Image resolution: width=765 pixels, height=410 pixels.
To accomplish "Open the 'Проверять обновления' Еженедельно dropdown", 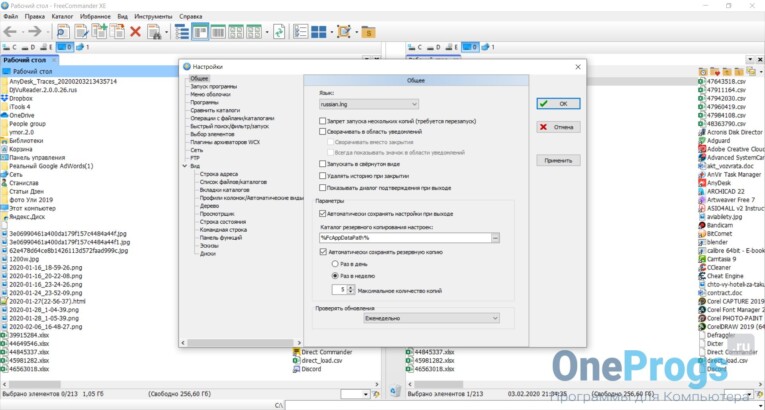I will tap(431, 318).
